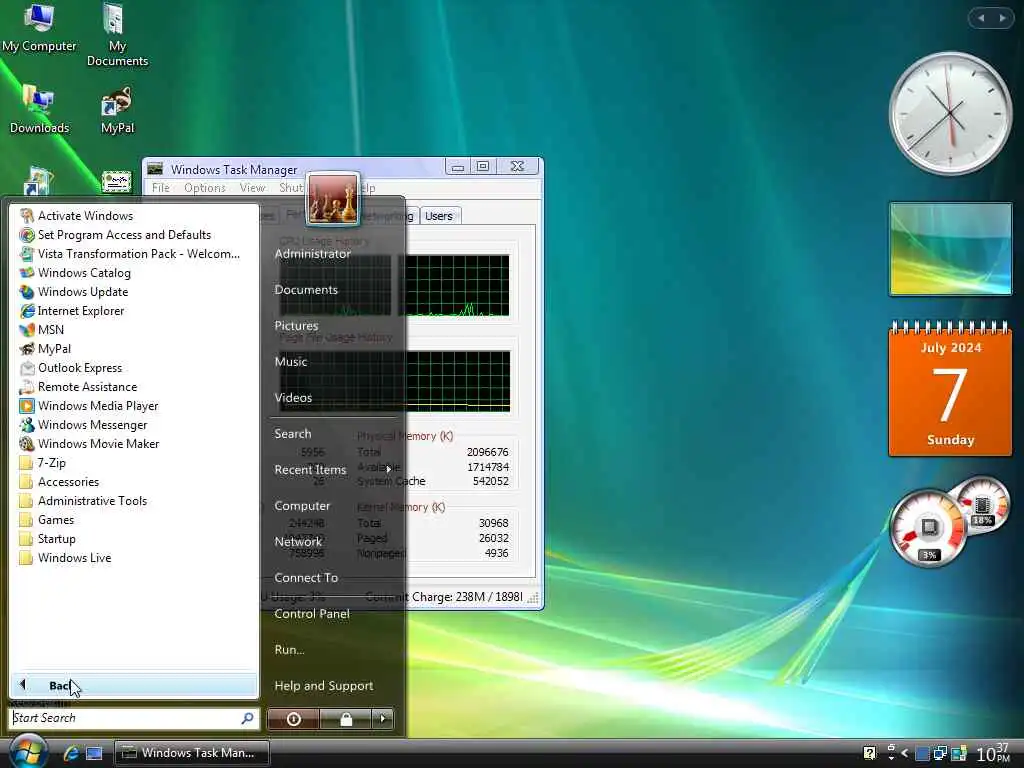Click the network tray icon
This screenshot has height=768, width=1024.
(x=940, y=753)
